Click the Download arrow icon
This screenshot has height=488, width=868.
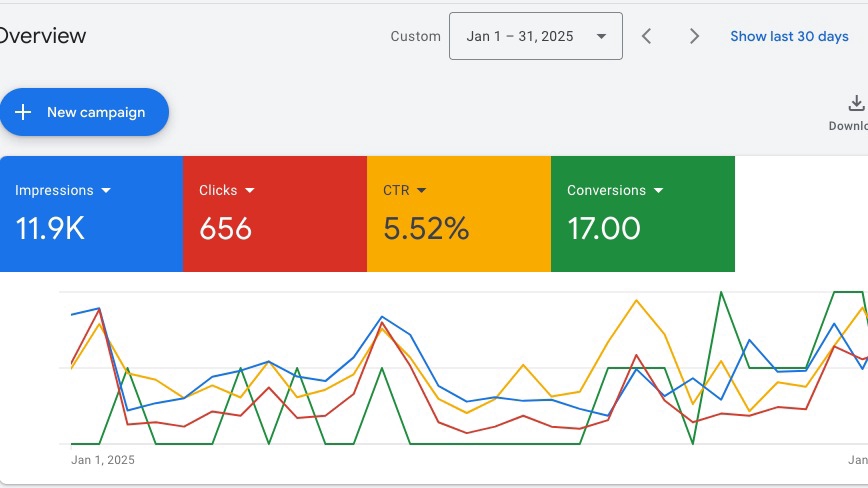pyautogui.click(x=856, y=103)
